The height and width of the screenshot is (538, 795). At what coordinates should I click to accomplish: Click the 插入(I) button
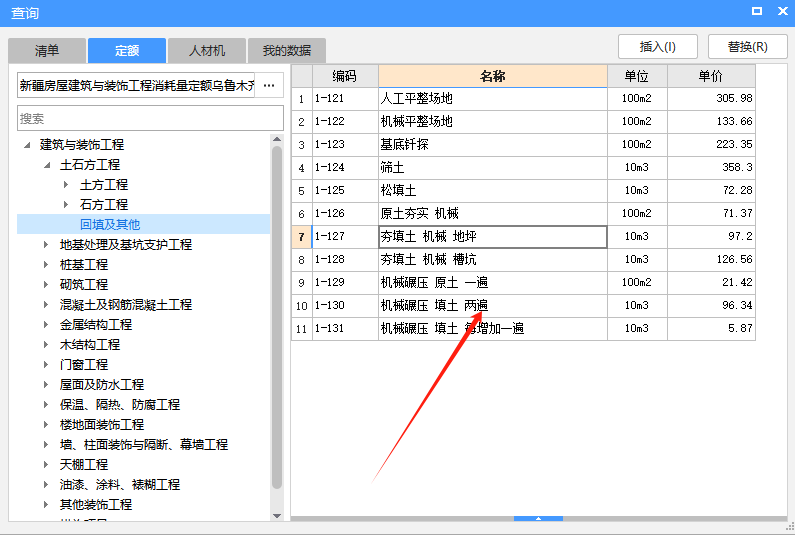tap(658, 47)
